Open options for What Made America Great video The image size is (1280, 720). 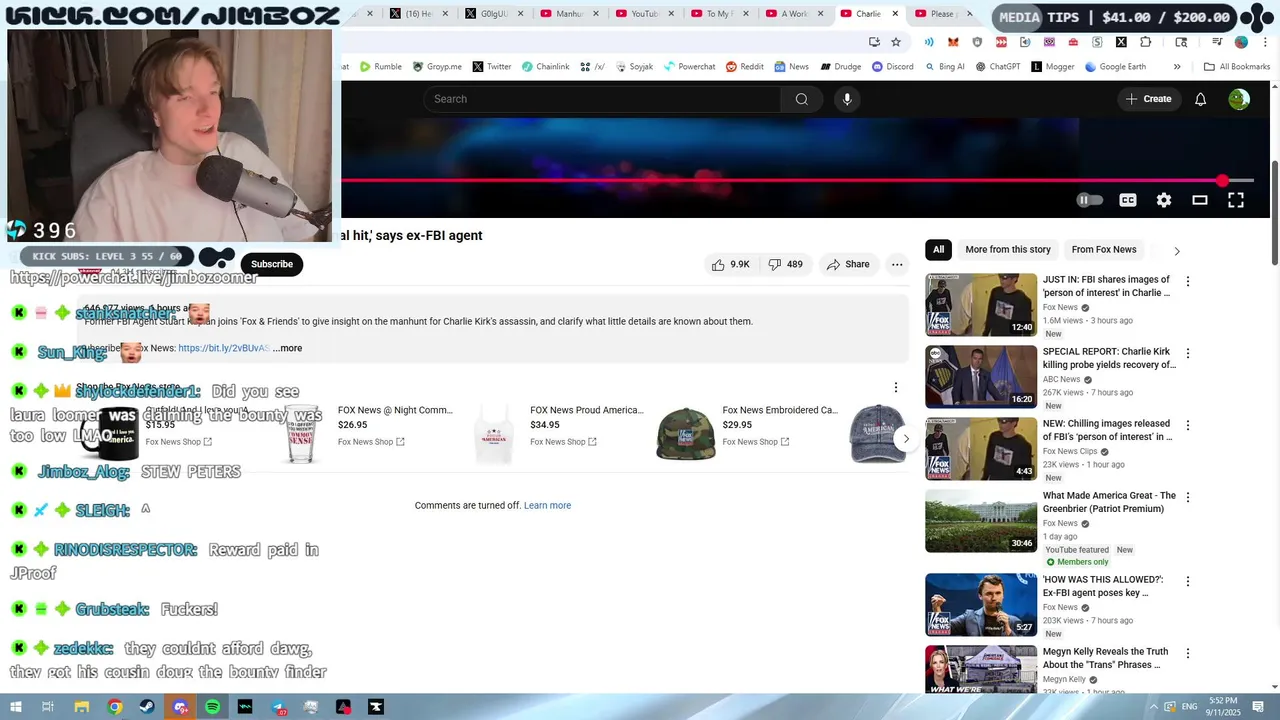click(x=1188, y=498)
